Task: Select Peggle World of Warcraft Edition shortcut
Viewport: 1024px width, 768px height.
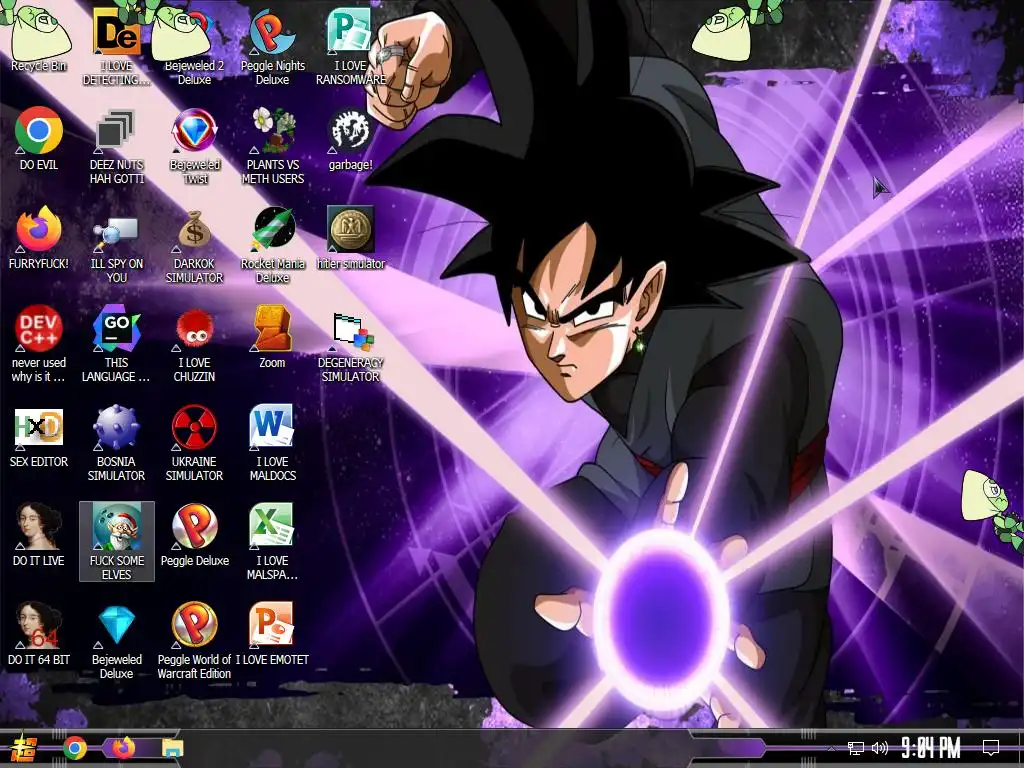Action: (x=194, y=643)
